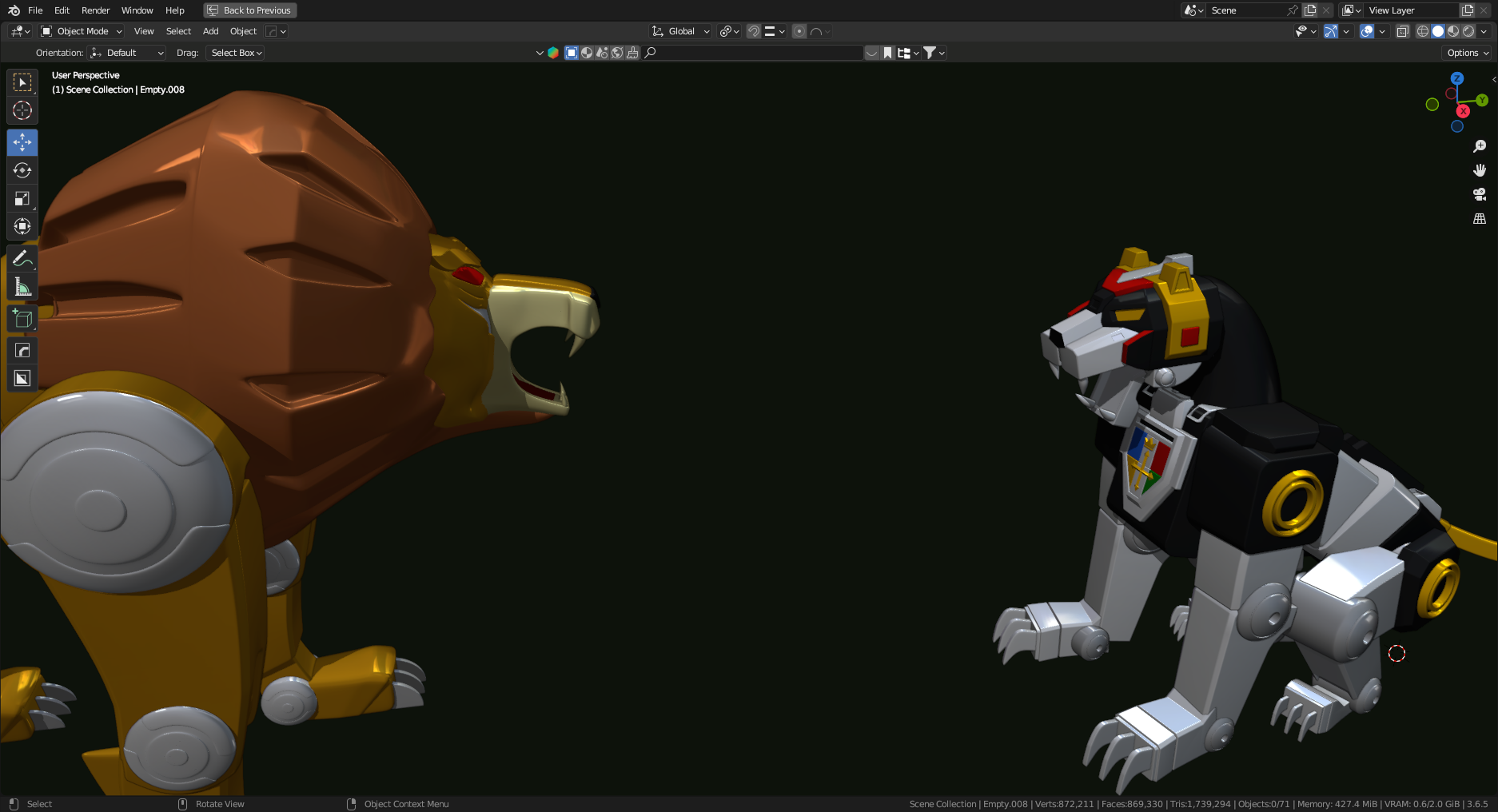1498x812 pixels.
Task: Click the View Layer name field
Action: click(x=1412, y=10)
